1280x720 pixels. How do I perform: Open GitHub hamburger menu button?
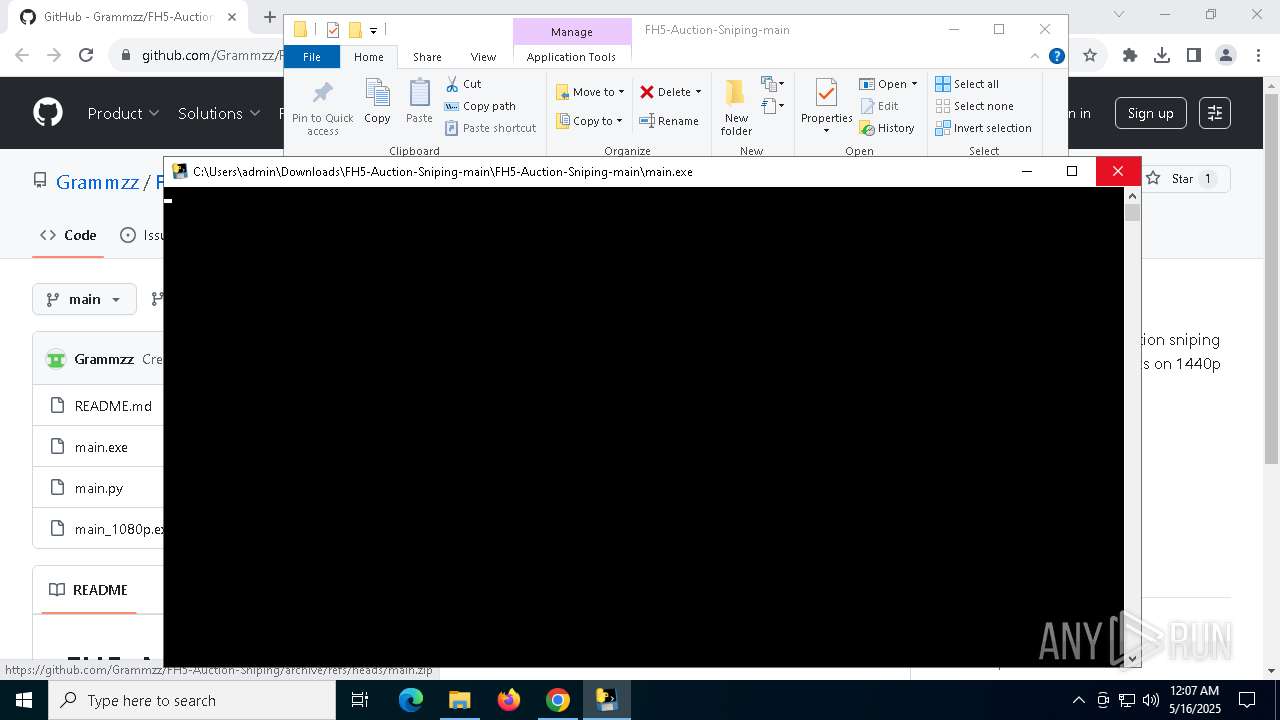coord(1215,113)
